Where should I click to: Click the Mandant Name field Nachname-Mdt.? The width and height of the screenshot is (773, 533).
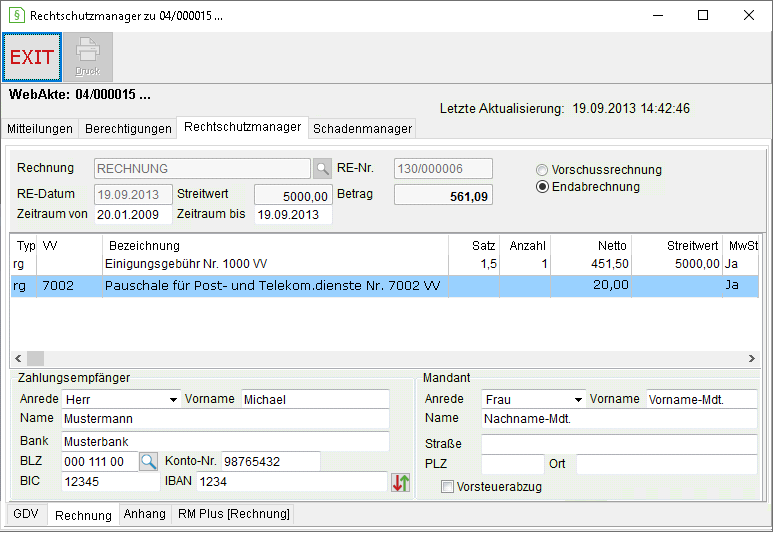click(619, 419)
